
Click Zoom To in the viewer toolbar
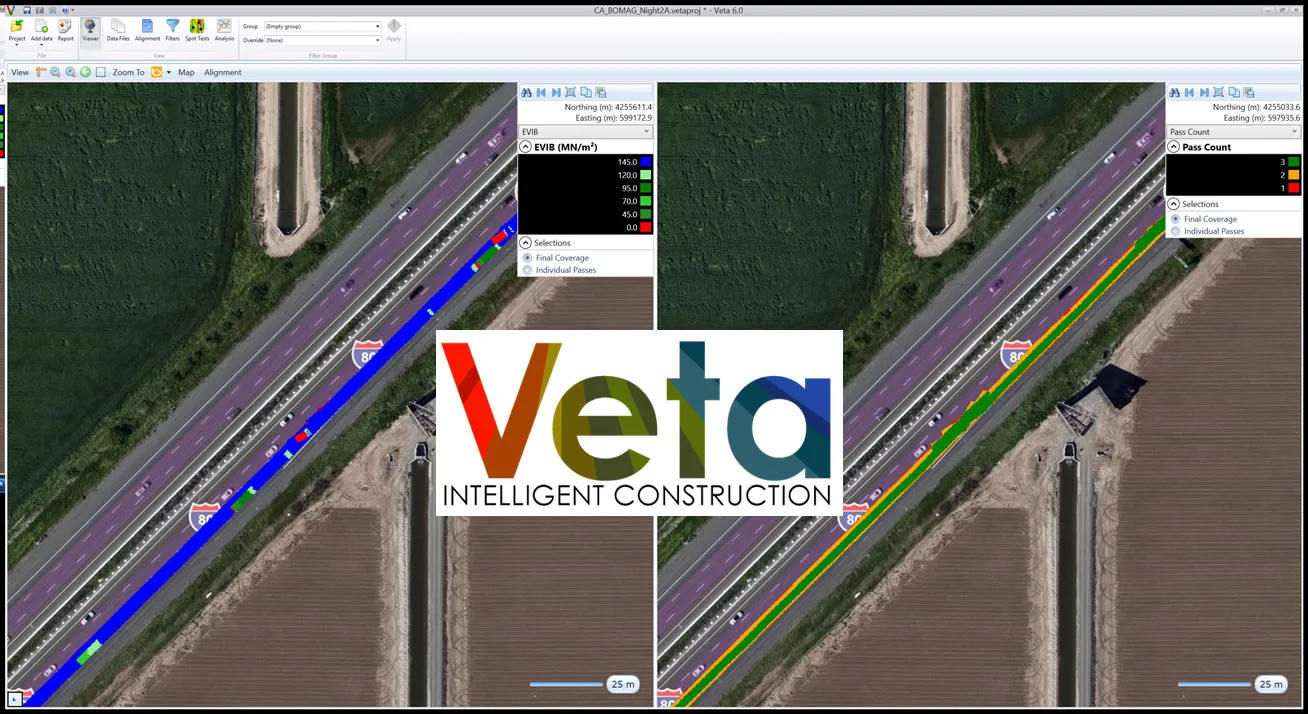128,72
